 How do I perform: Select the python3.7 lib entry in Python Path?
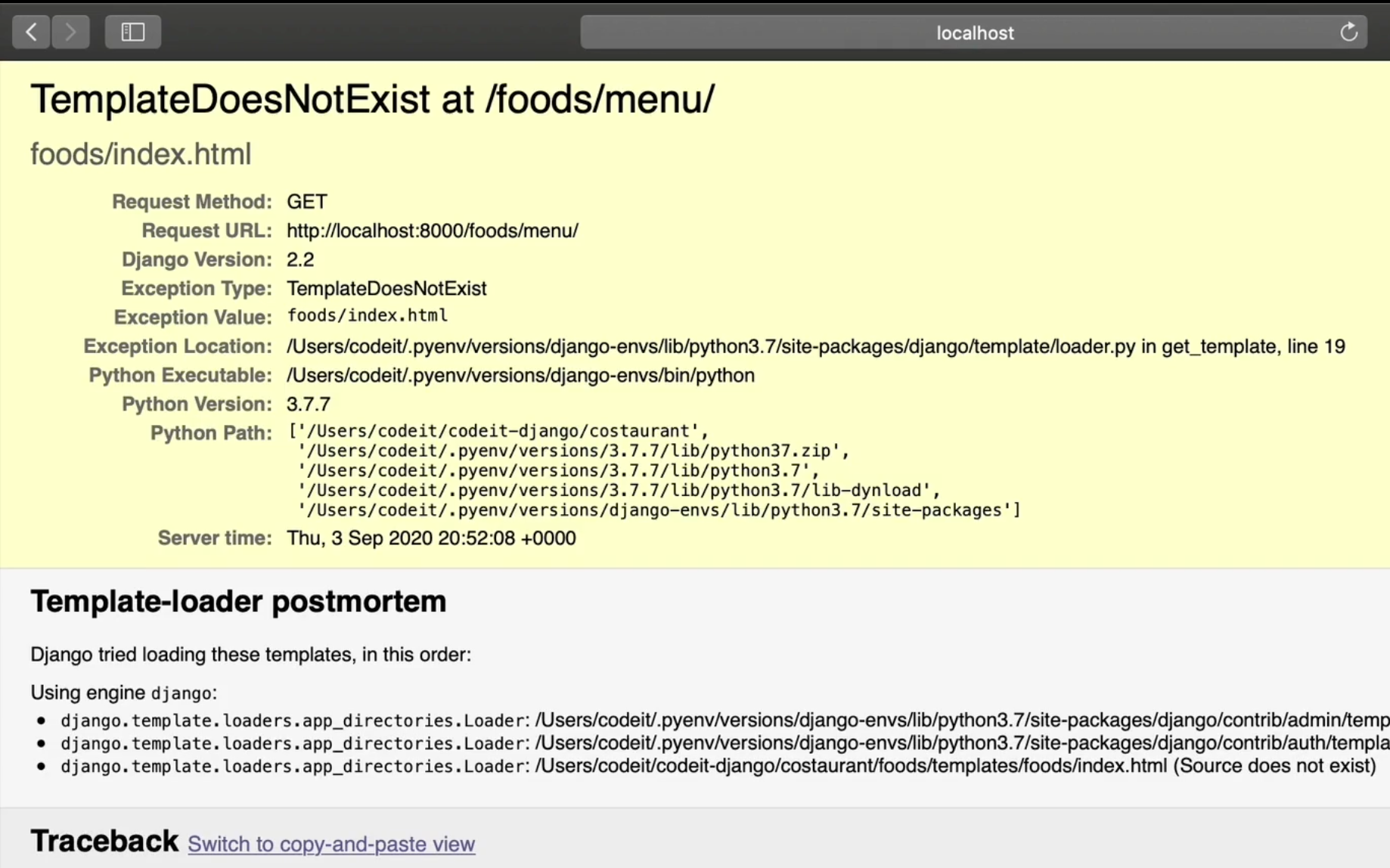pyautogui.click(x=558, y=470)
